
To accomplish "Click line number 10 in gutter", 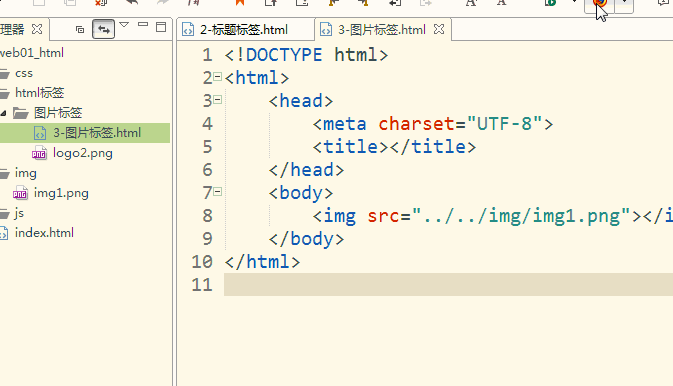I will pyautogui.click(x=202, y=262).
